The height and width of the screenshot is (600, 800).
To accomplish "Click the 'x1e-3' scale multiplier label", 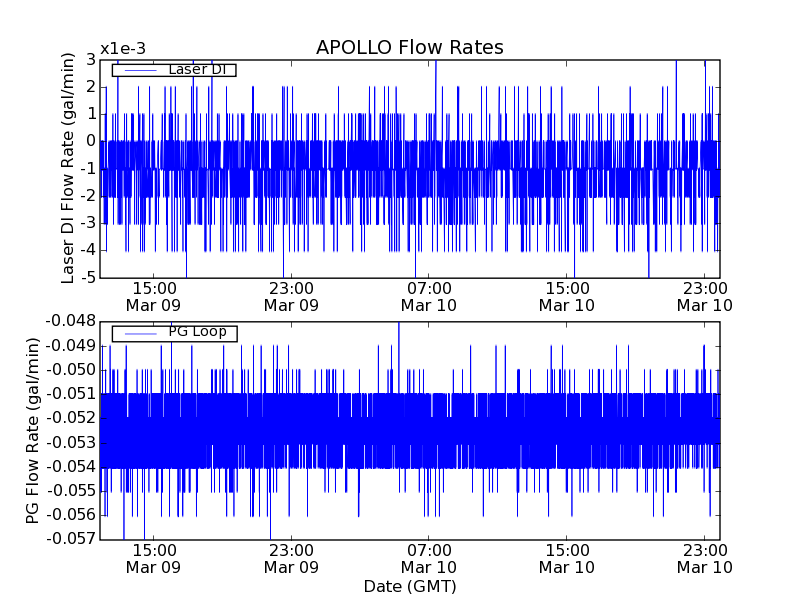I will coord(123,49).
